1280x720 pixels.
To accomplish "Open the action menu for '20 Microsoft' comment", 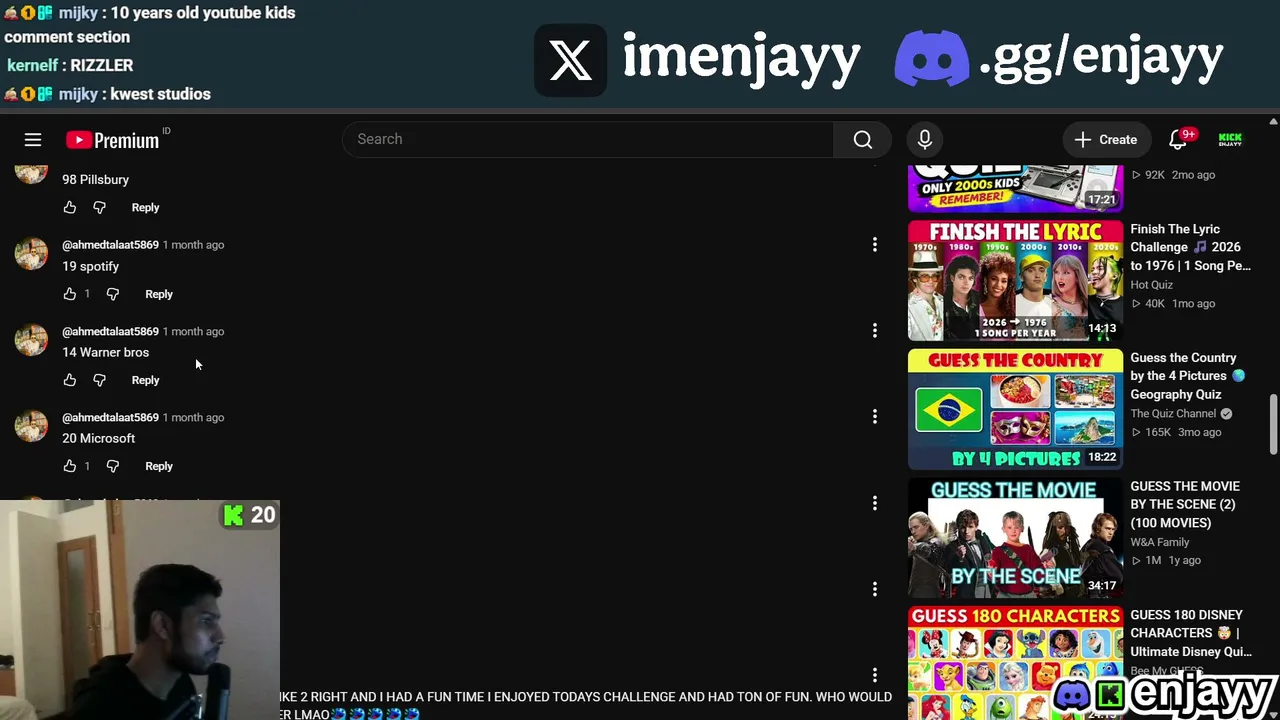I will [875, 416].
